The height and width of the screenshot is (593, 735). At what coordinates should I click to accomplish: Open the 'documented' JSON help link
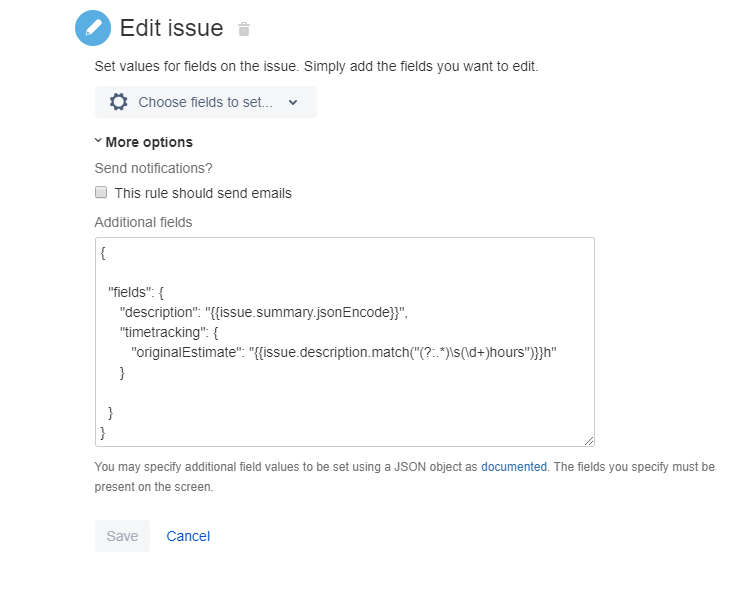(514, 467)
